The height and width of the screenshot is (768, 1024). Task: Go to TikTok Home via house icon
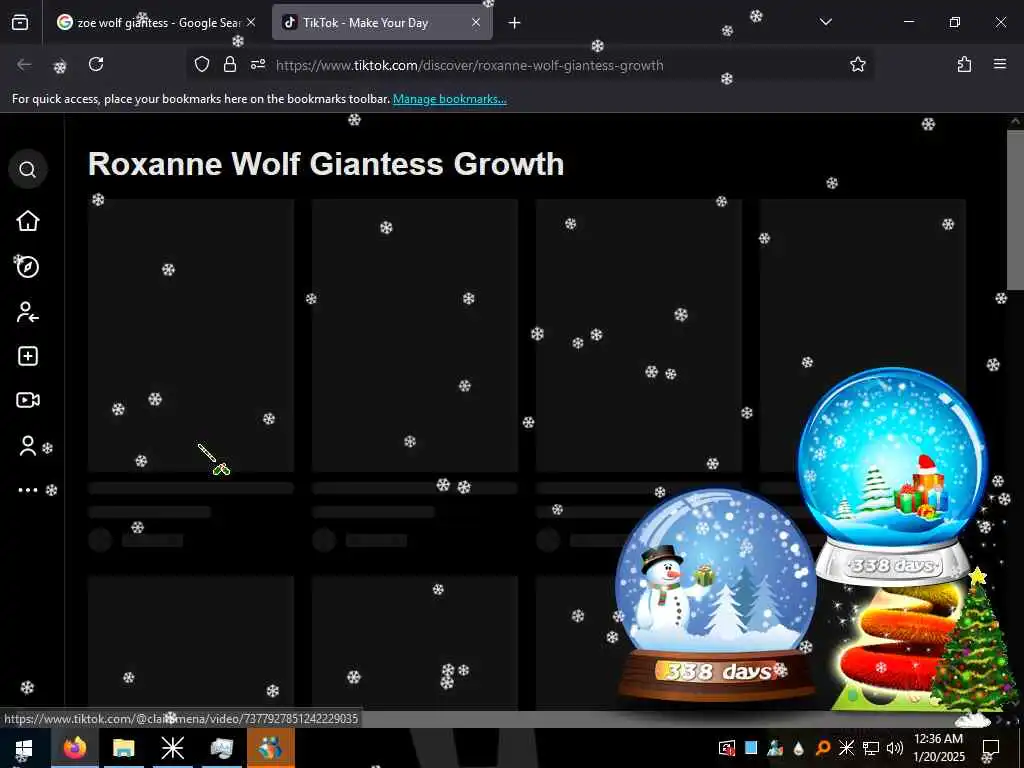pos(27,221)
